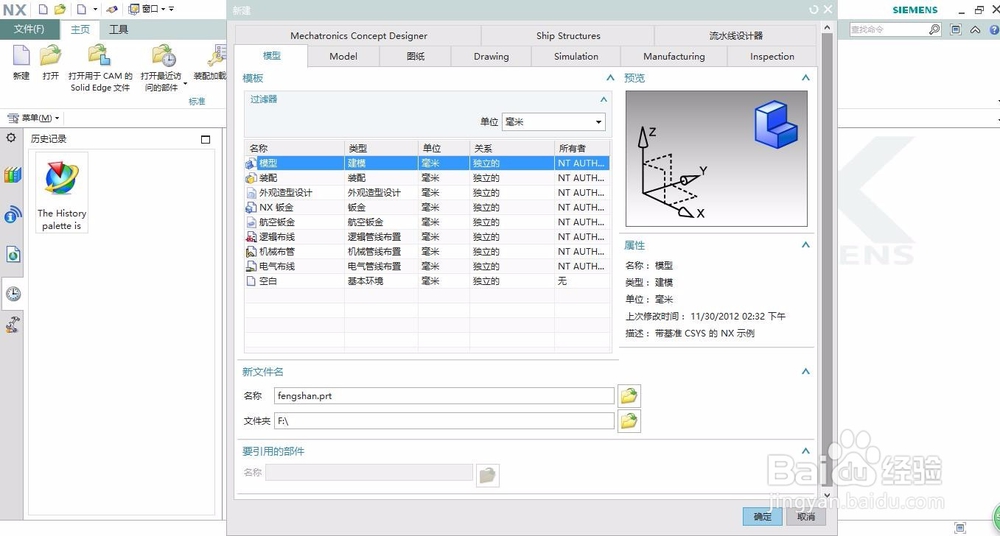
Task: Select the 装配 template row
Action: click(427, 178)
